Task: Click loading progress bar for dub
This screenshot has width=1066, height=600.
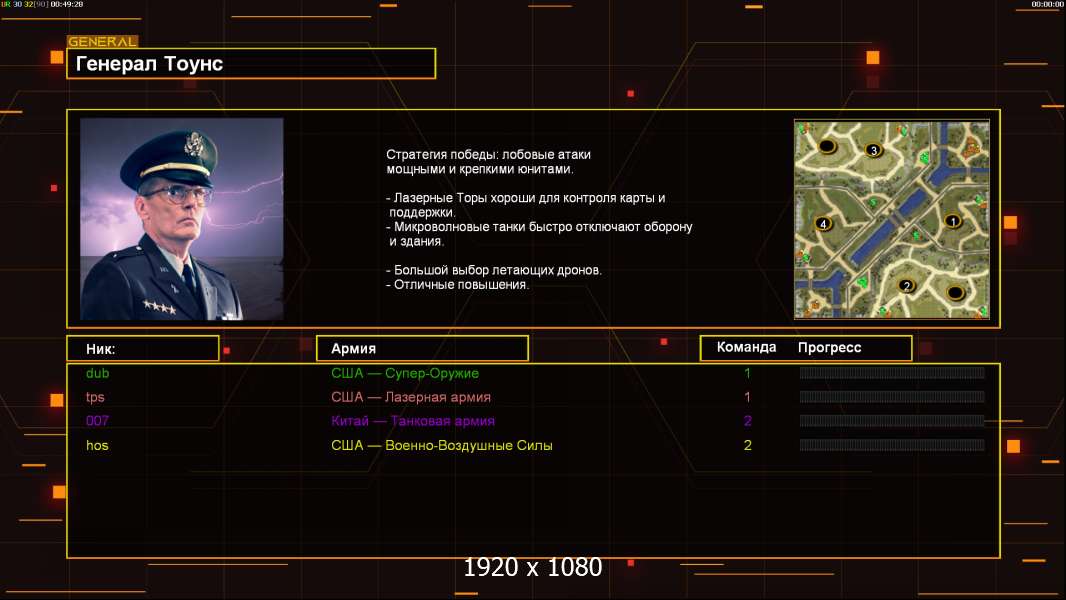Action: pos(892,372)
